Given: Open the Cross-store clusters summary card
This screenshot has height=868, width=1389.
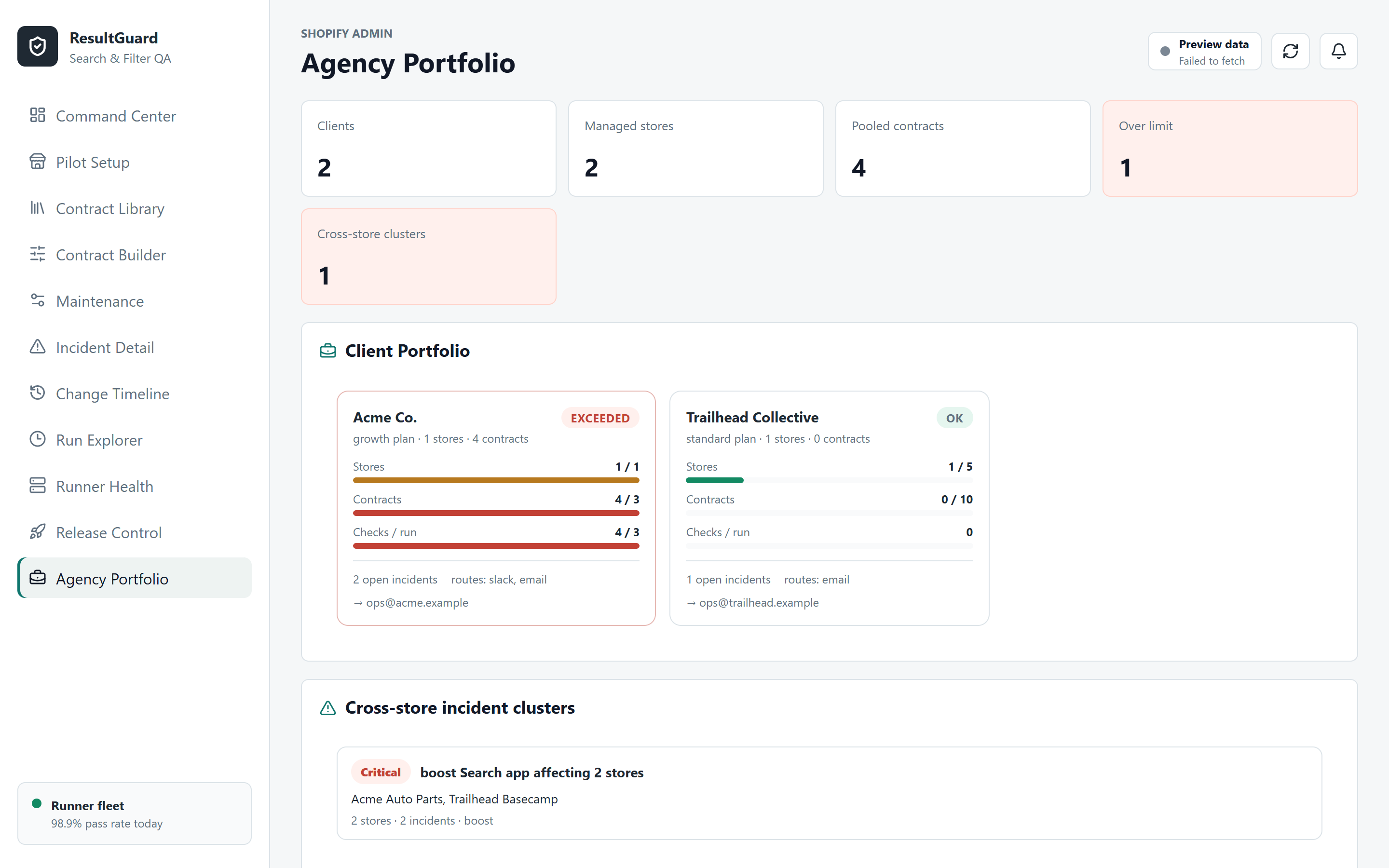Looking at the screenshot, I should 429,257.
